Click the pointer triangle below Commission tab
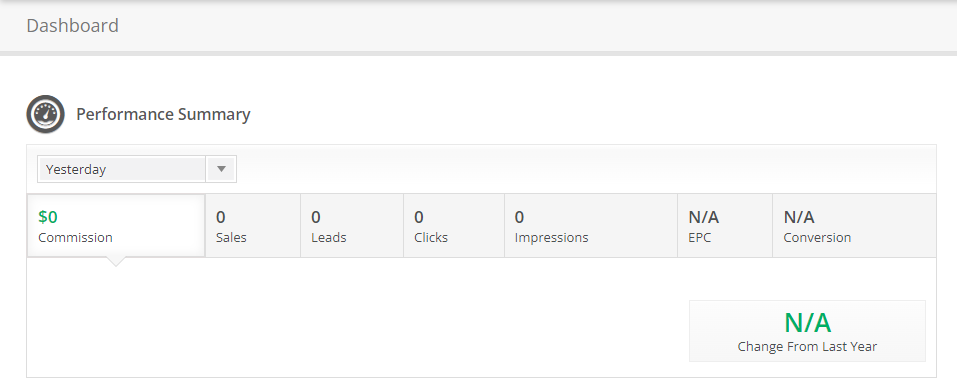Viewport: 957px width, 384px height. [x=115, y=262]
